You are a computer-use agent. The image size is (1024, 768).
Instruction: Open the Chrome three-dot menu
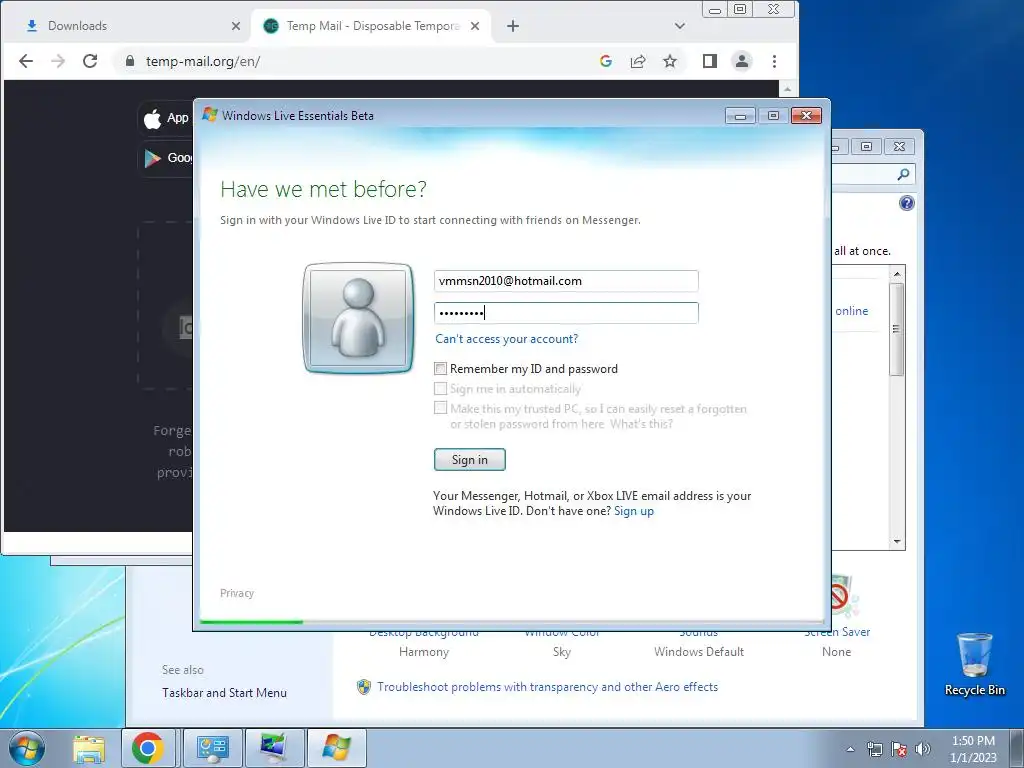click(775, 61)
